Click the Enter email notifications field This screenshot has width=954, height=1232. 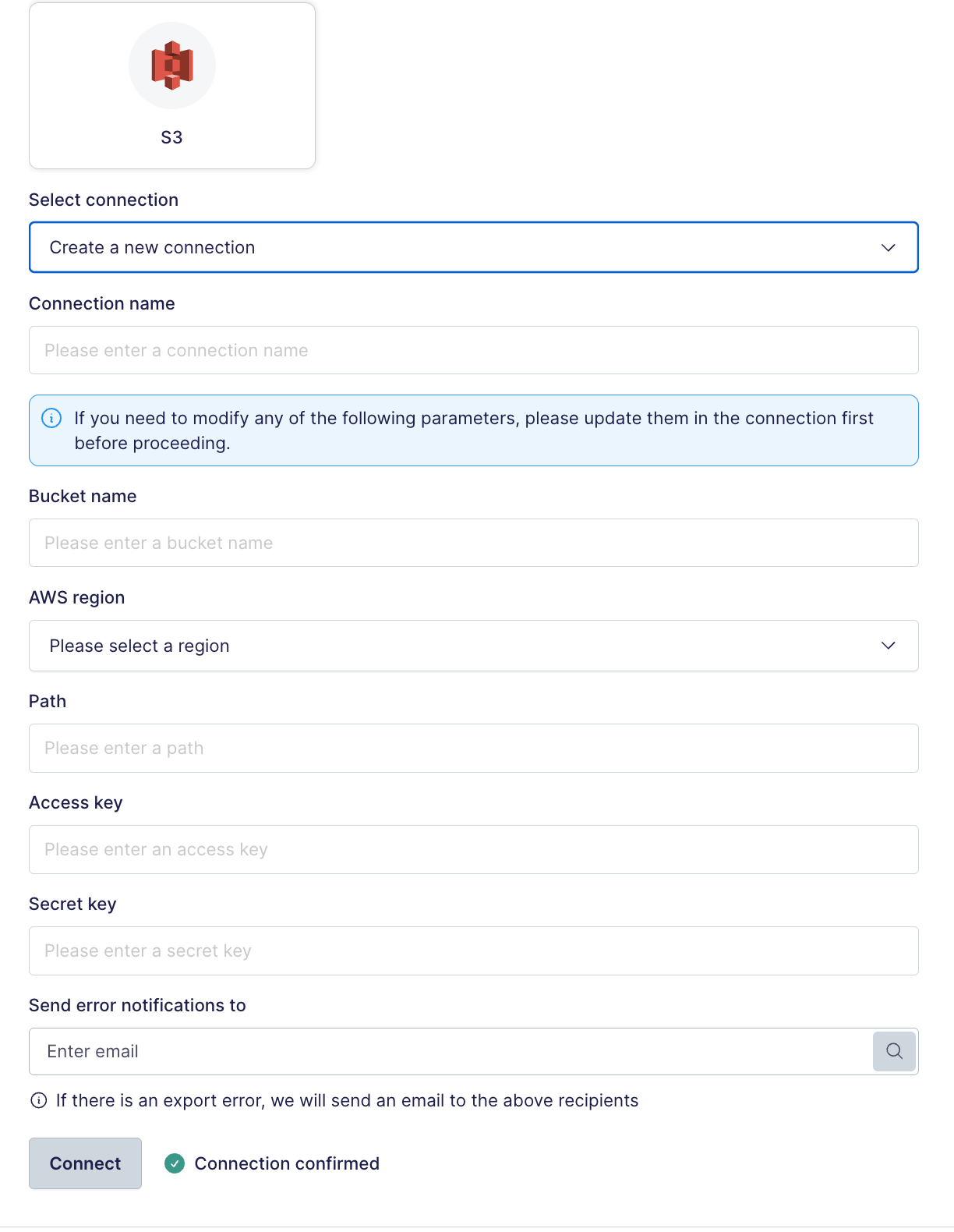(451, 1051)
